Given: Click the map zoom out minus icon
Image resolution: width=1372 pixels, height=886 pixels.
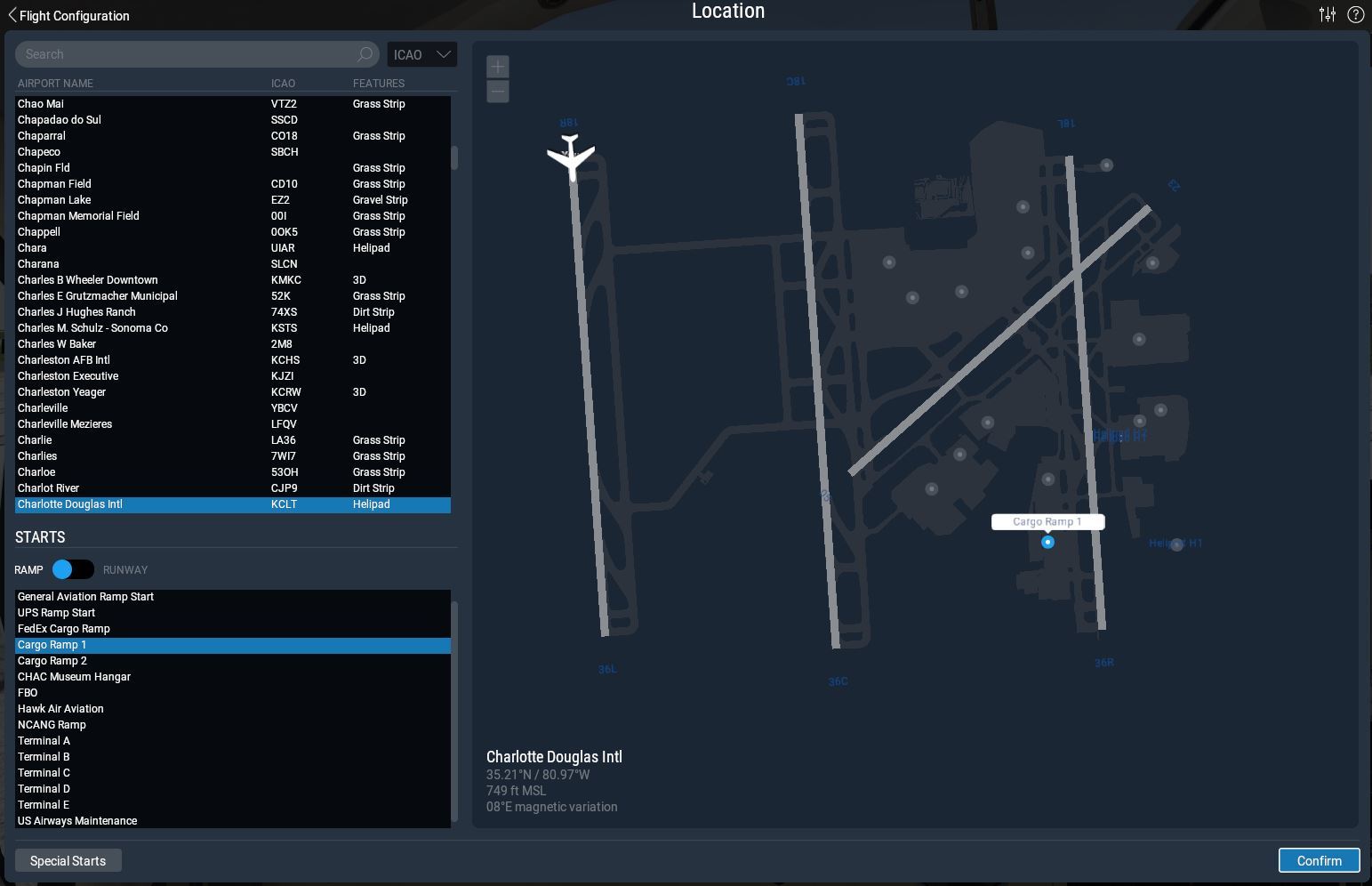Looking at the screenshot, I should coord(497,91).
